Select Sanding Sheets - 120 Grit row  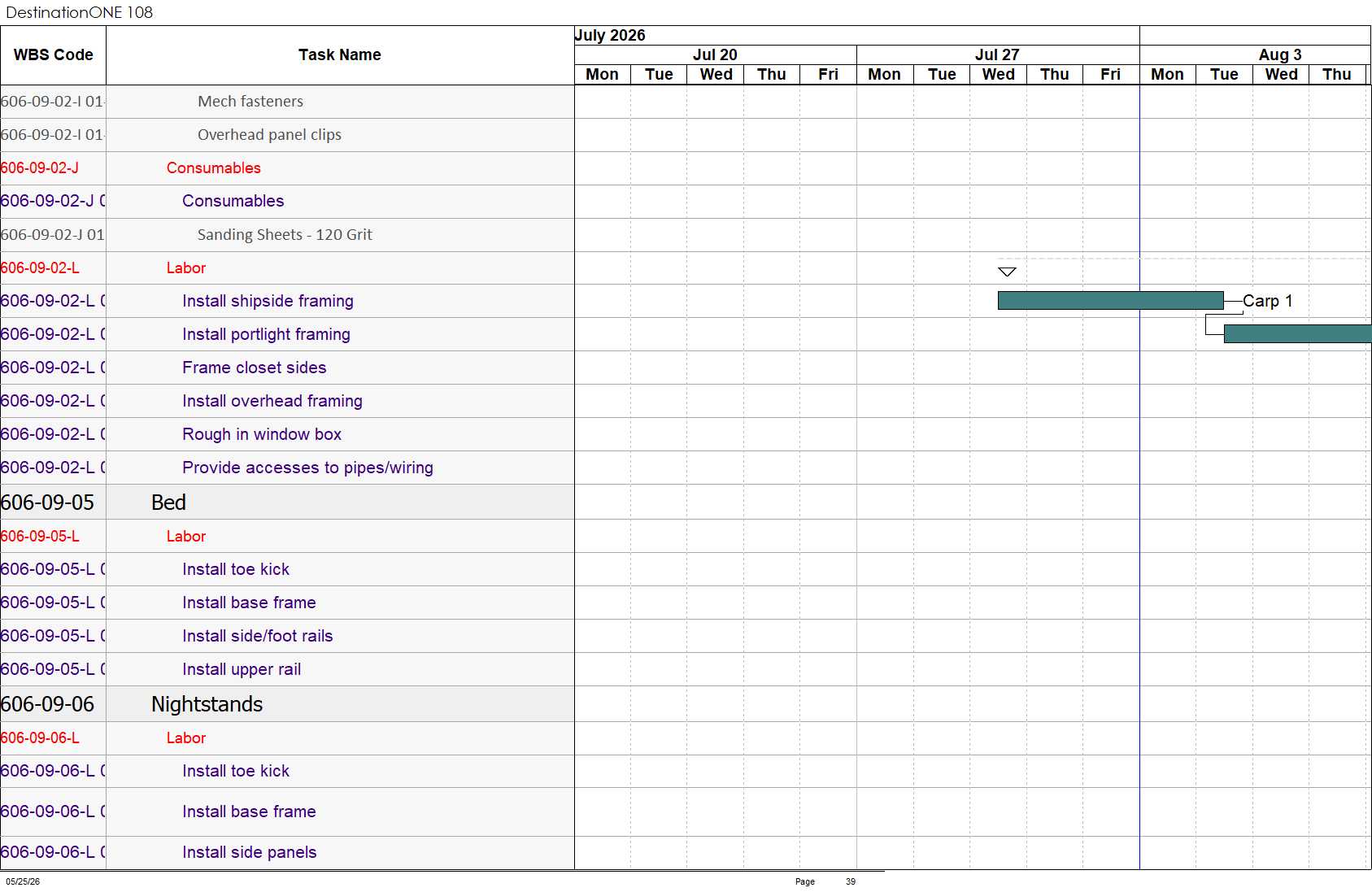click(x=287, y=235)
